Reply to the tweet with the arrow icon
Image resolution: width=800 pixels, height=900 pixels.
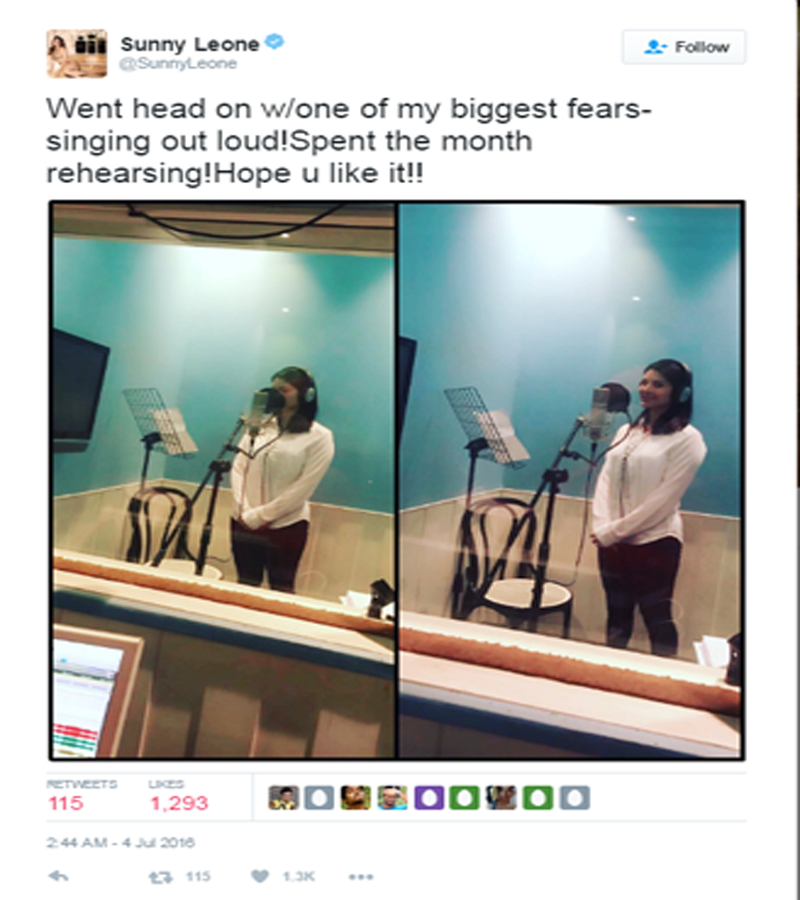pos(59,876)
